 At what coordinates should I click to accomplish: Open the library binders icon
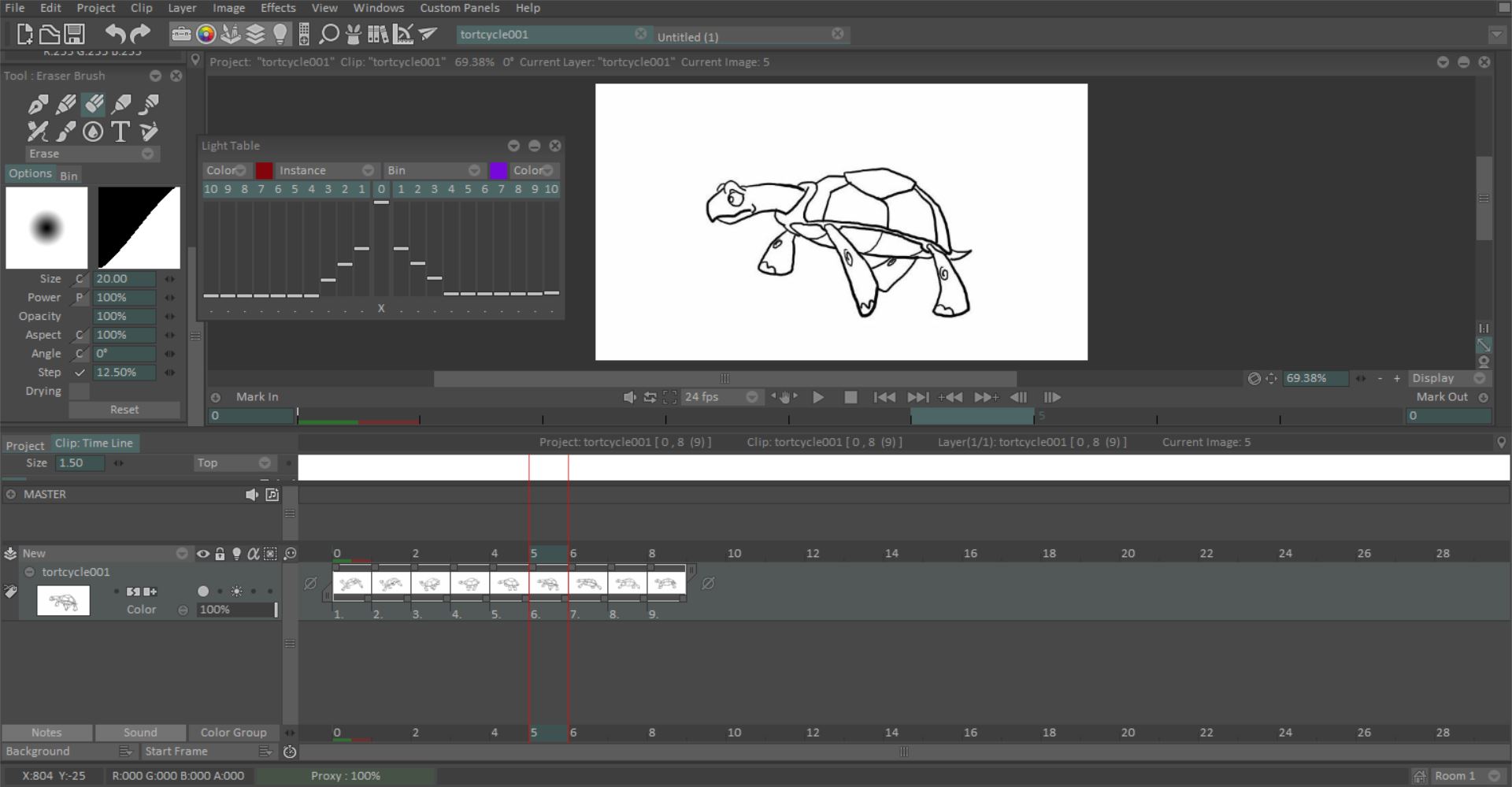[378, 34]
